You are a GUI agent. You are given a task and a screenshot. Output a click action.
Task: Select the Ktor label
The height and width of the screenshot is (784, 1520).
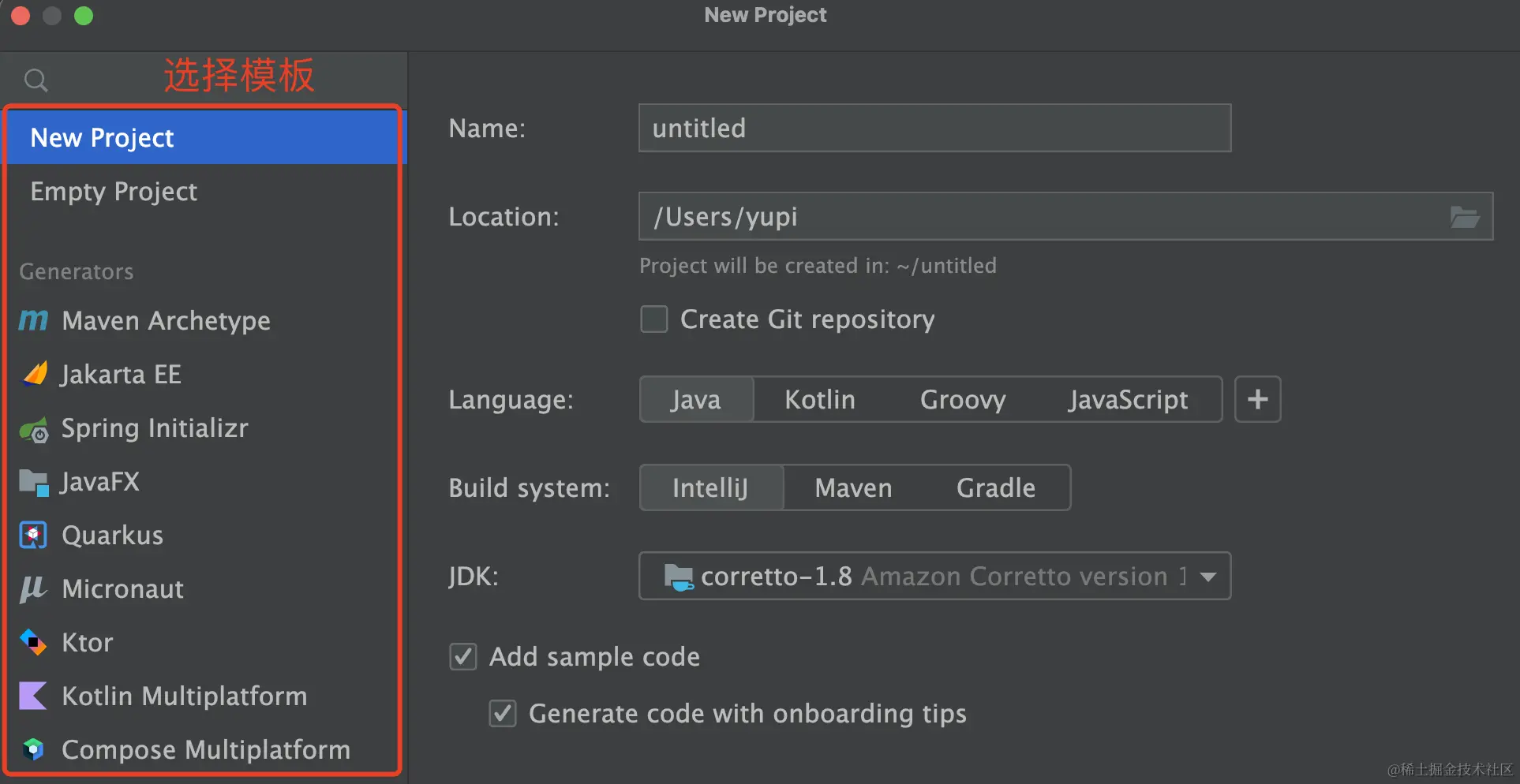coord(88,642)
